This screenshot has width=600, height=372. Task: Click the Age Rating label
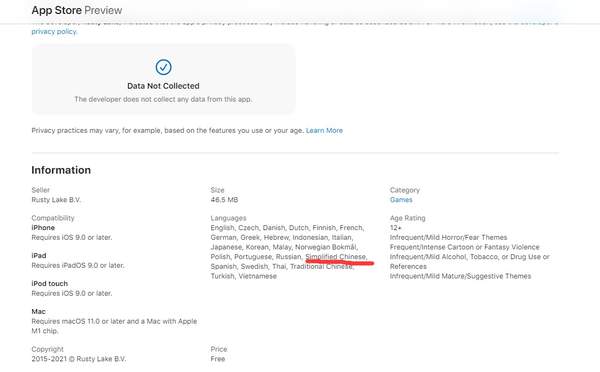(408, 218)
